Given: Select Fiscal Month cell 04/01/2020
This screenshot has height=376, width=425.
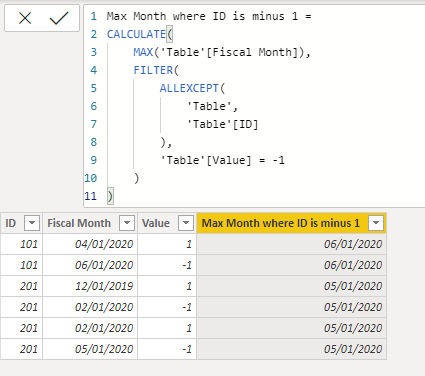Looking at the screenshot, I should [90, 244].
